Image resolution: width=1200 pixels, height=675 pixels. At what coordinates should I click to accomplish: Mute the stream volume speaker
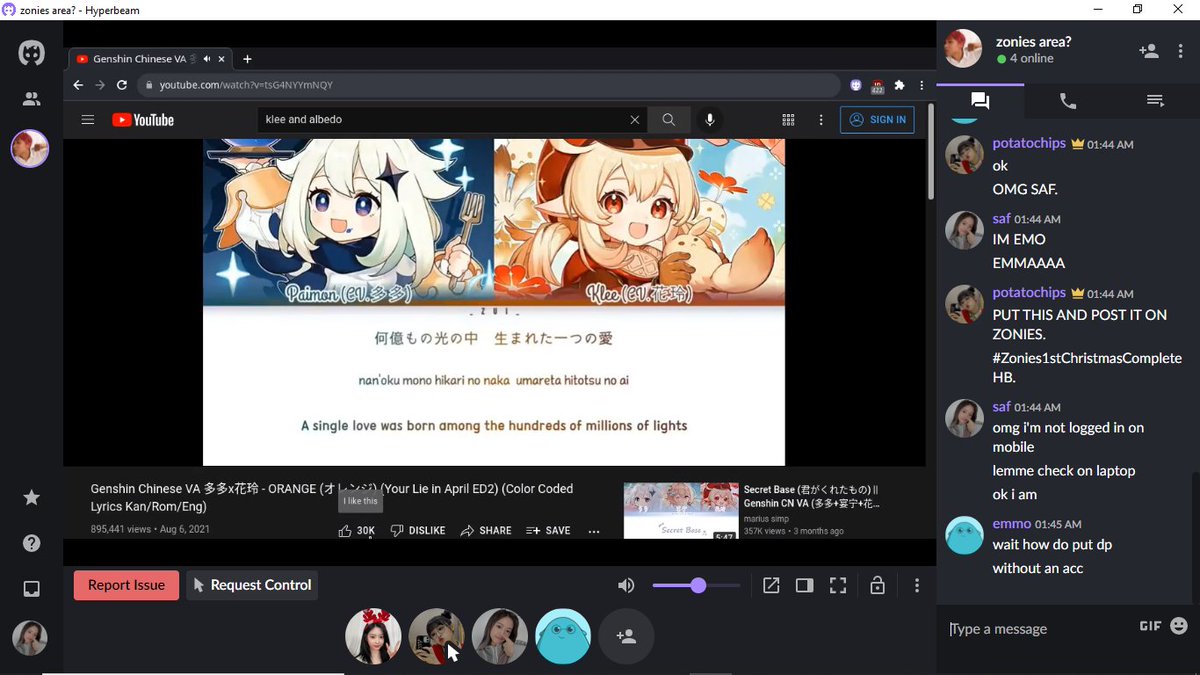pos(626,585)
